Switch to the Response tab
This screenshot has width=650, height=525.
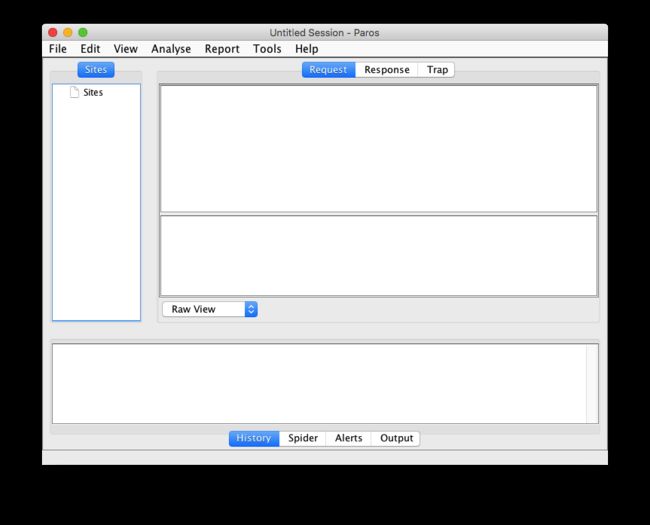point(387,70)
